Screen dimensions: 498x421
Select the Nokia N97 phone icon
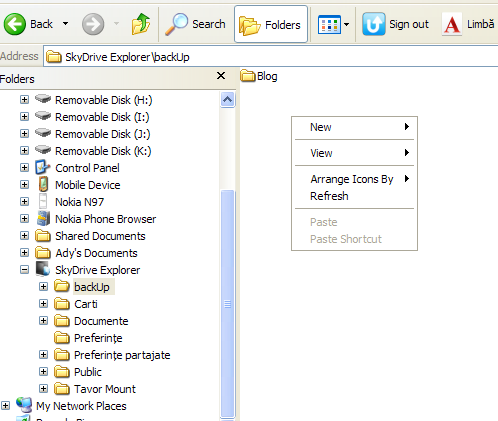[43, 201]
